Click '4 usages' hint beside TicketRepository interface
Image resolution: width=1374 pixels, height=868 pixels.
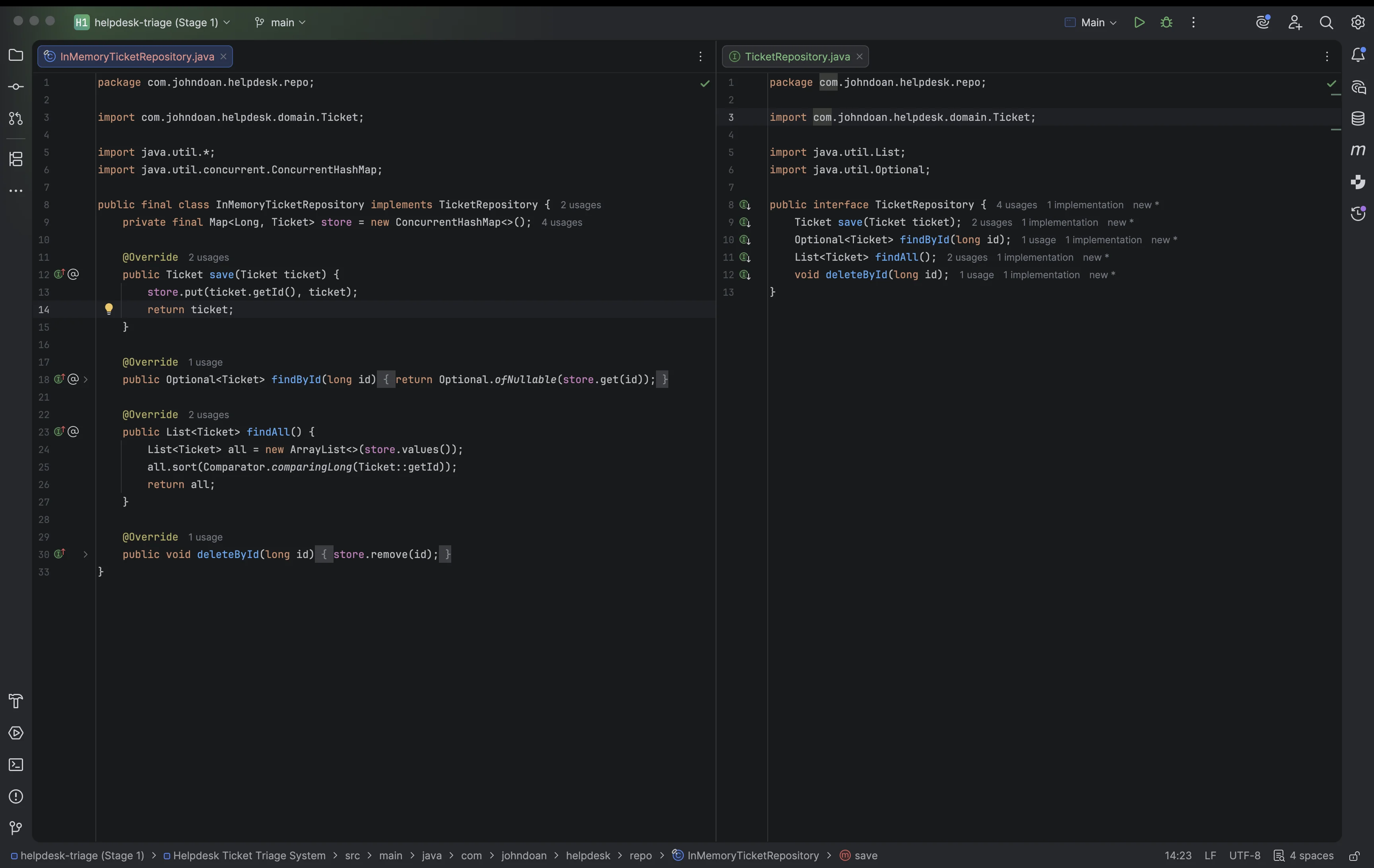point(1016,205)
